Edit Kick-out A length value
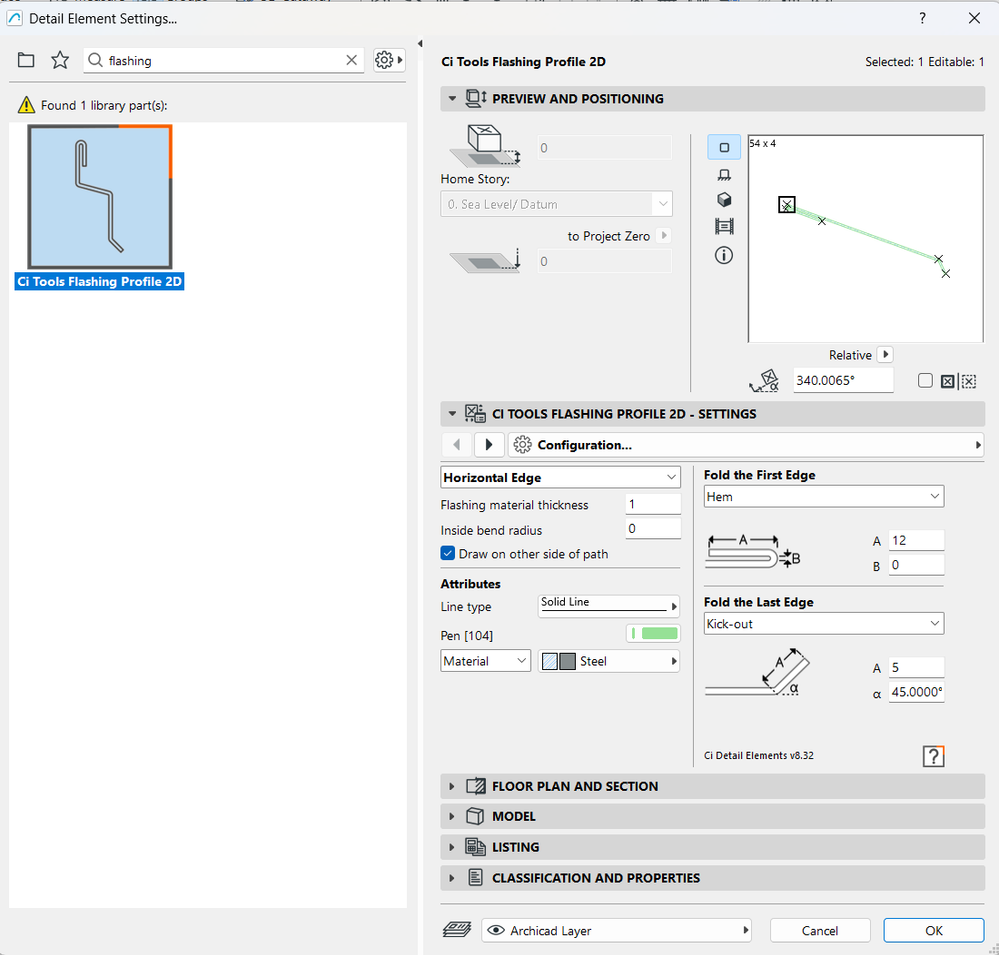 tap(916, 667)
